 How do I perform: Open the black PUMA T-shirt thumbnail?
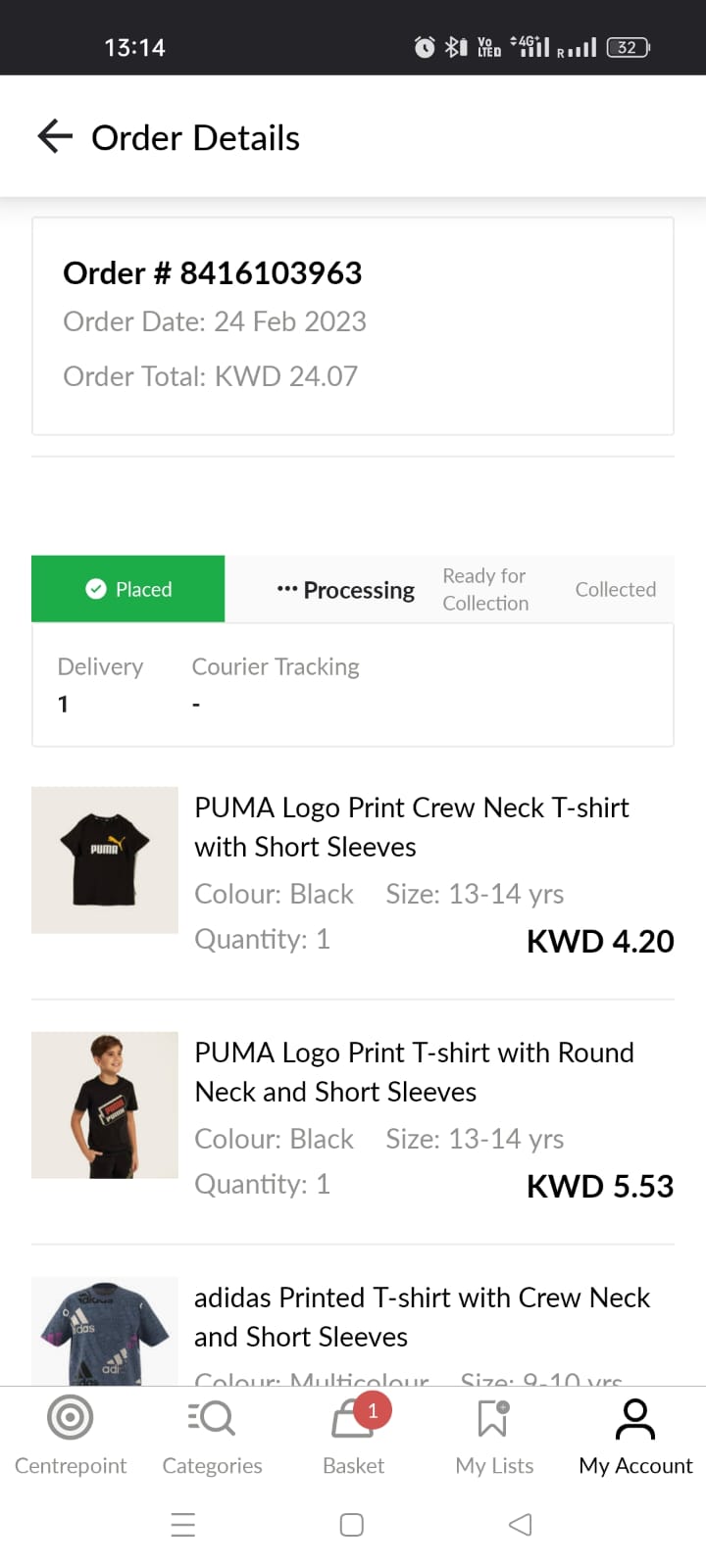pyautogui.click(x=105, y=859)
